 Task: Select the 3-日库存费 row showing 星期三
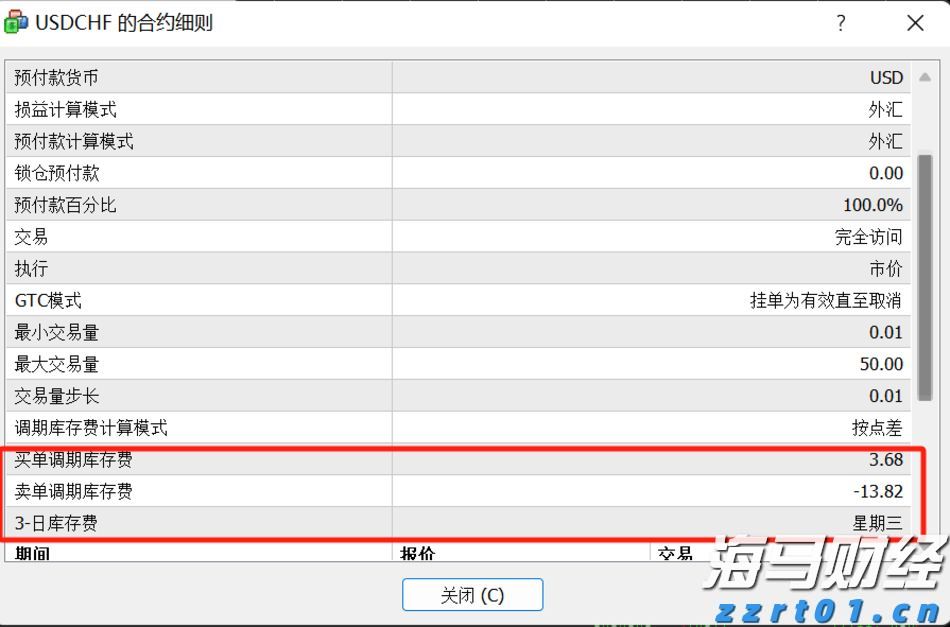pos(470,523)
